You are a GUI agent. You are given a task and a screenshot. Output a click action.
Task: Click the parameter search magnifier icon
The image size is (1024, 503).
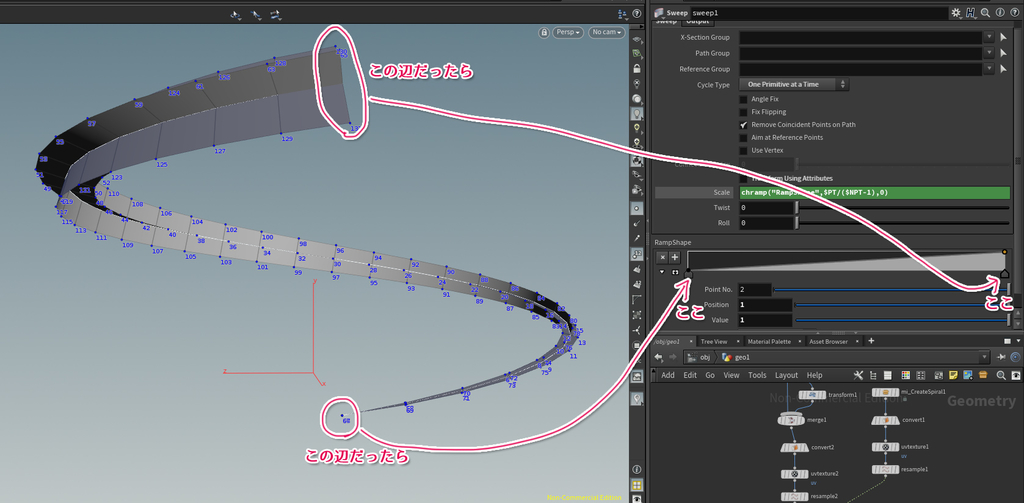pyautogui.click(x=985, y=12)
